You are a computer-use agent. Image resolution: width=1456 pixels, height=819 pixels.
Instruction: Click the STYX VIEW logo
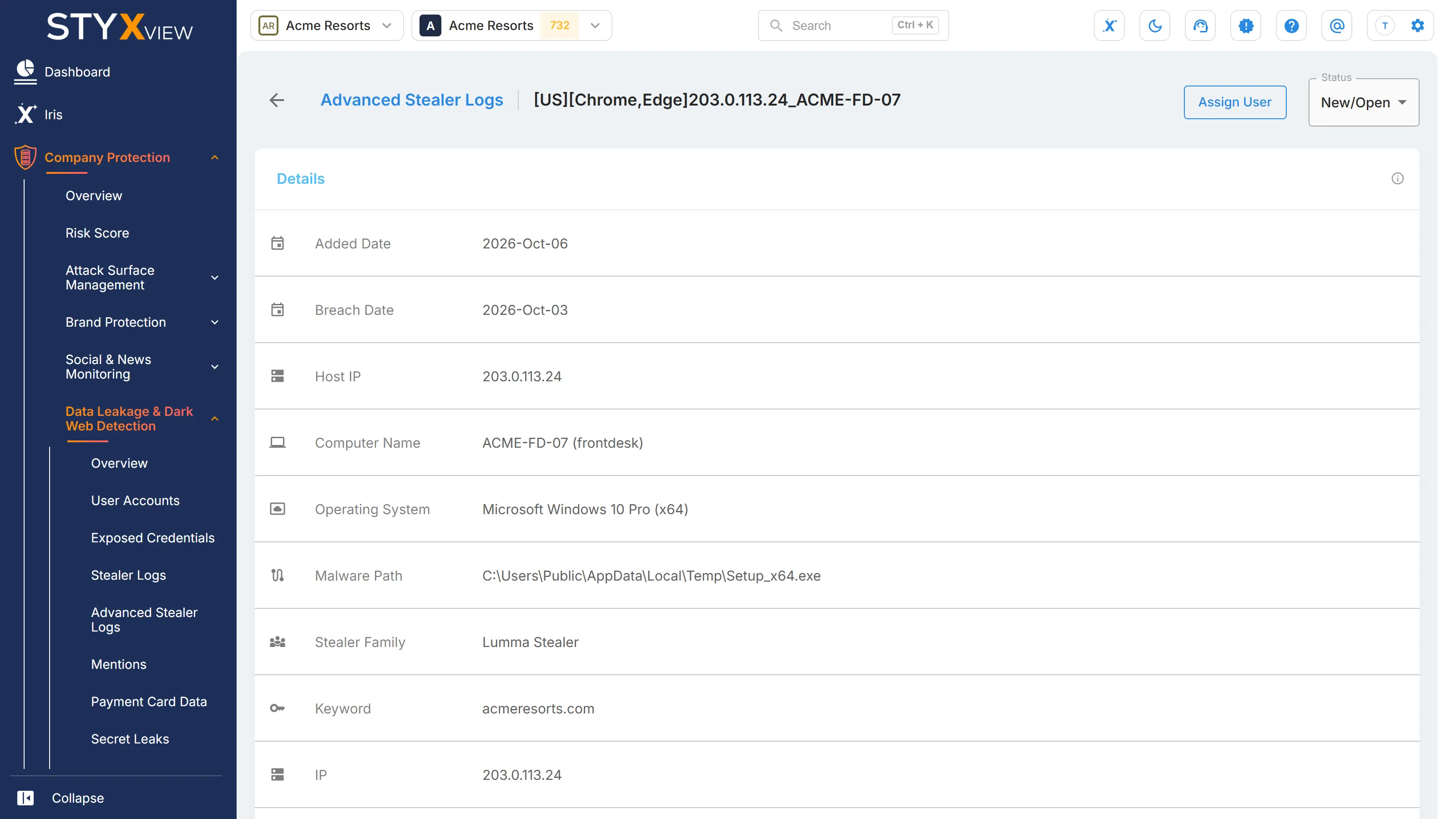pos(119,26)
